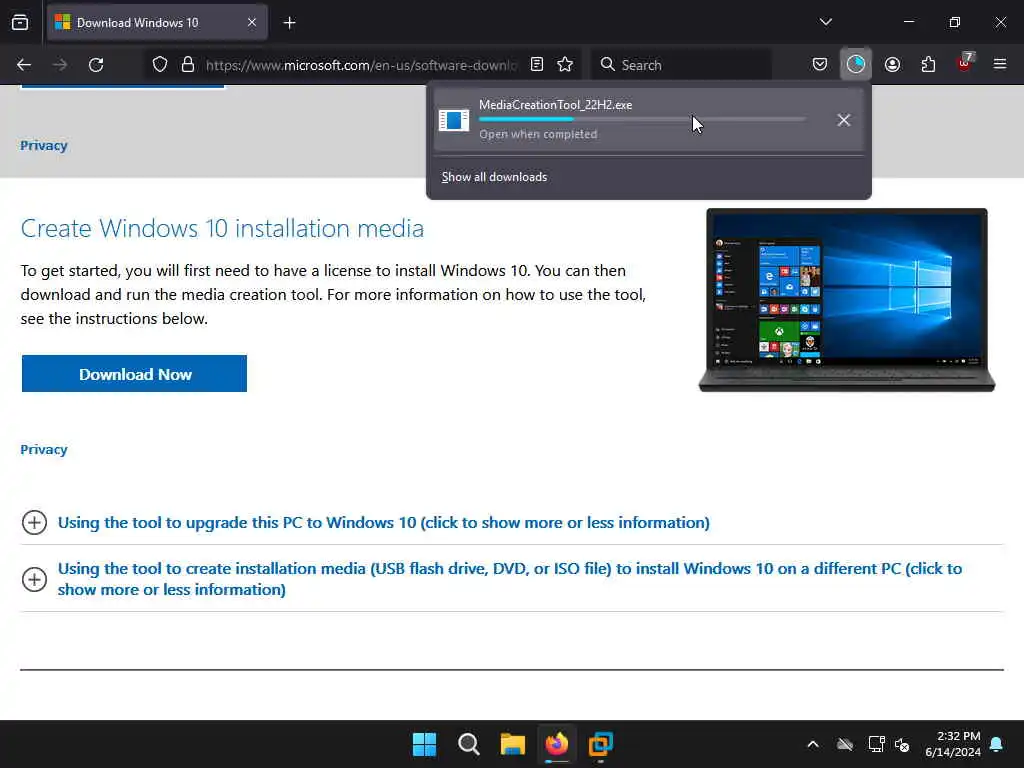Click the Privacy link below Download Now
The width and height of the screenshot is (1024, 768).
[x=44, y=450]
